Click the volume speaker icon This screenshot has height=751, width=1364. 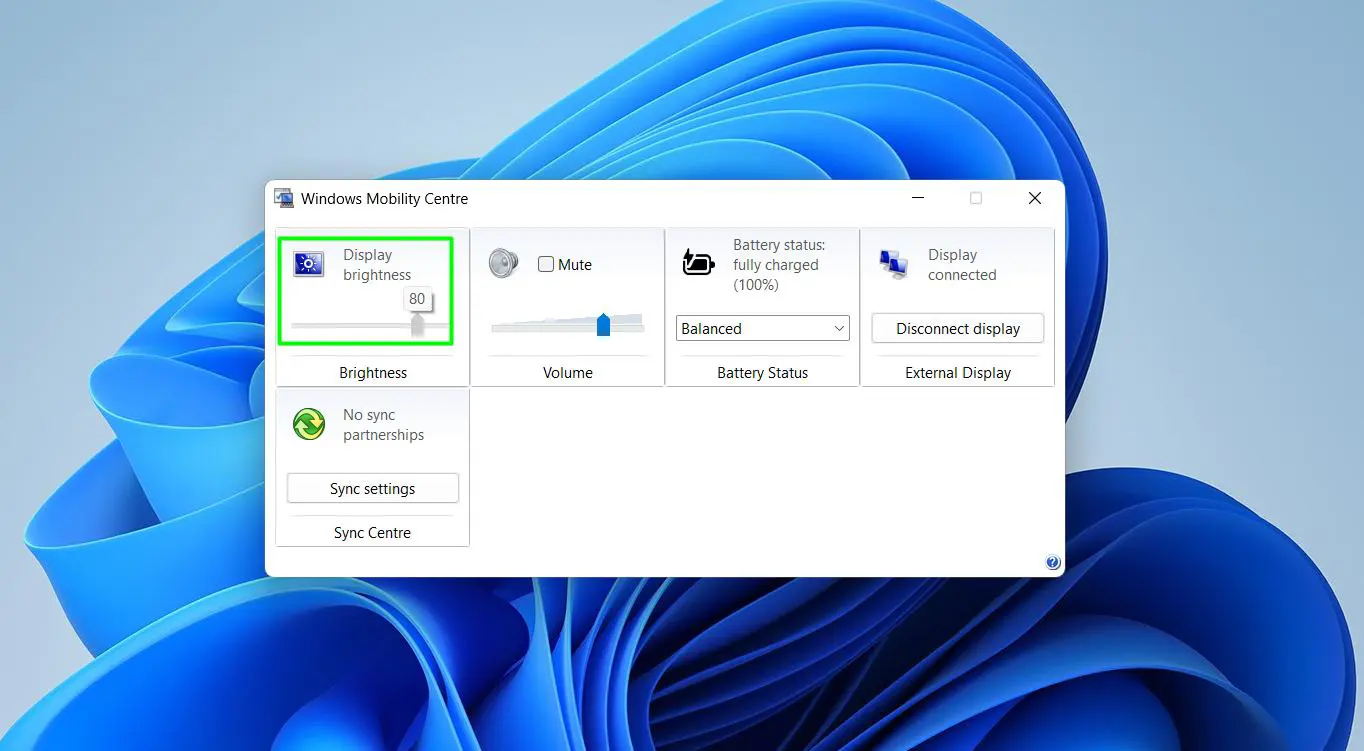(503, 263)
